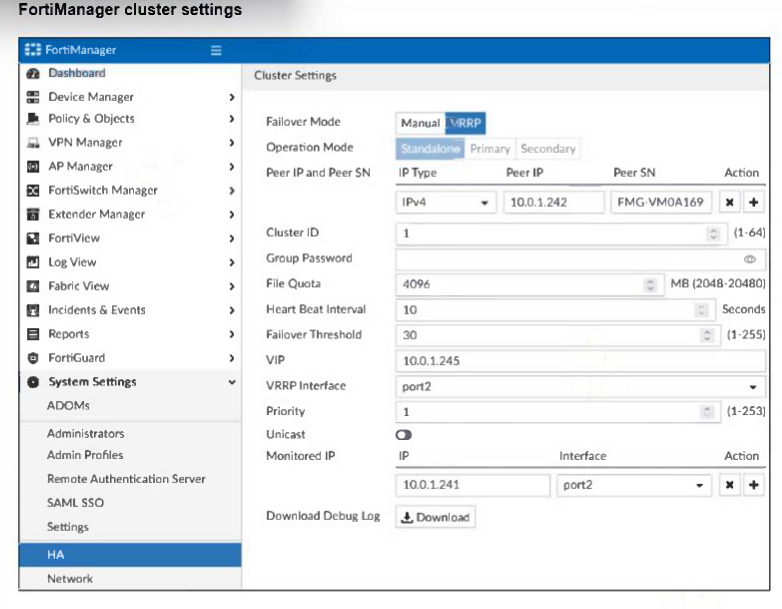Remove the peer IP row with X

[x=731, y=202]
